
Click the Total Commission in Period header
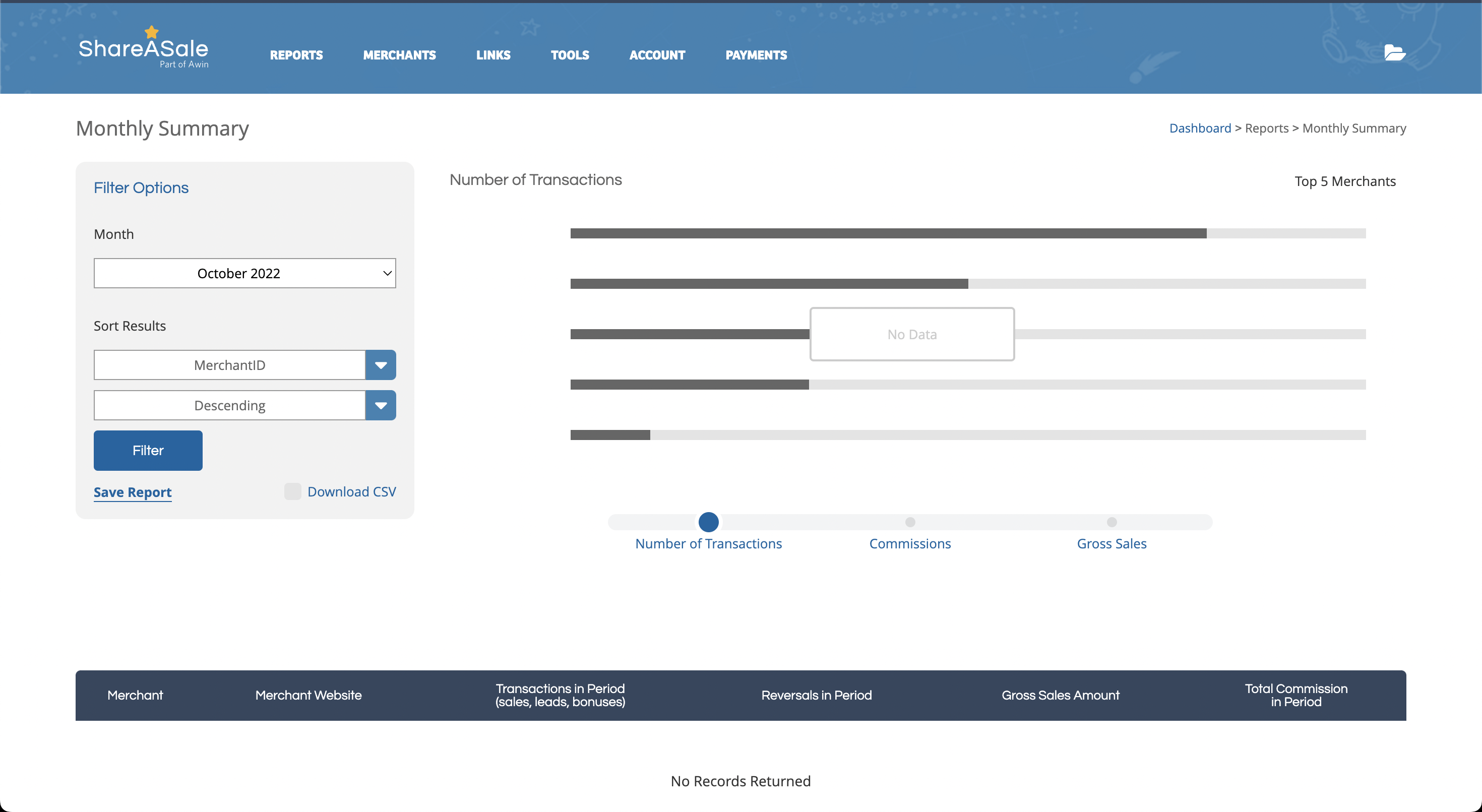(1295, 695)
